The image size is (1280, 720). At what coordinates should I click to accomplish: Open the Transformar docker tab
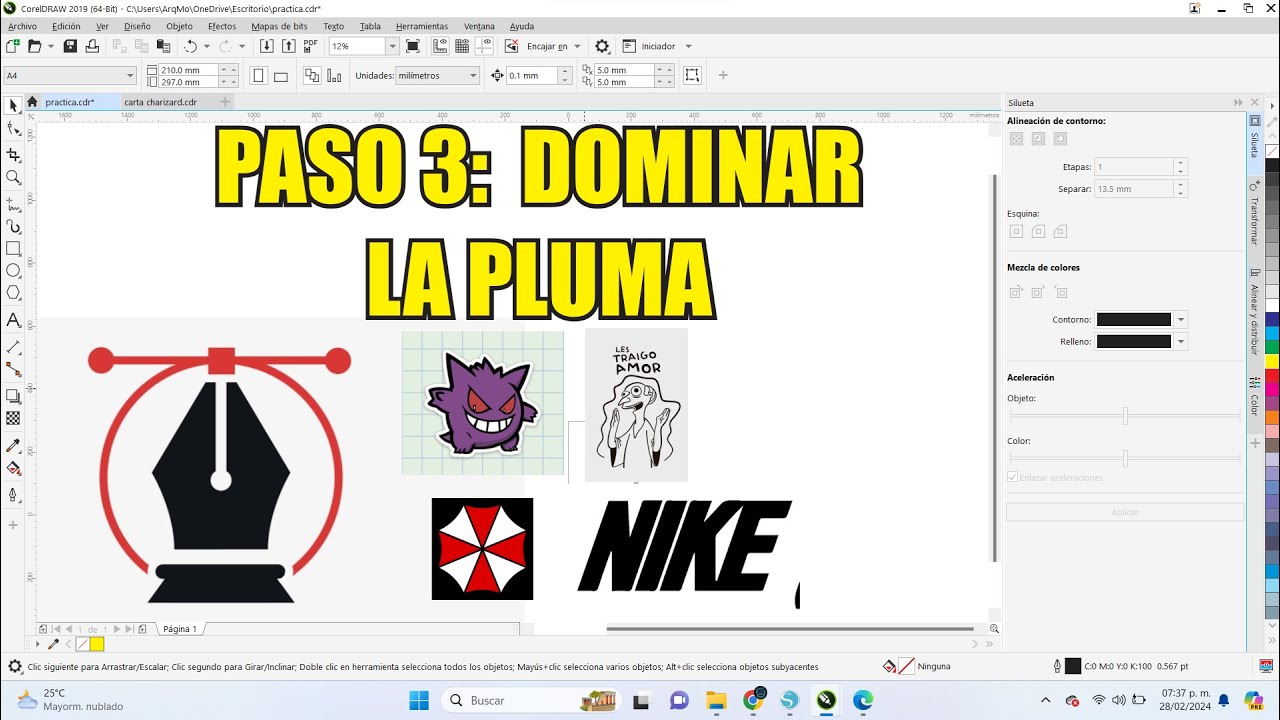[1254, 215]
